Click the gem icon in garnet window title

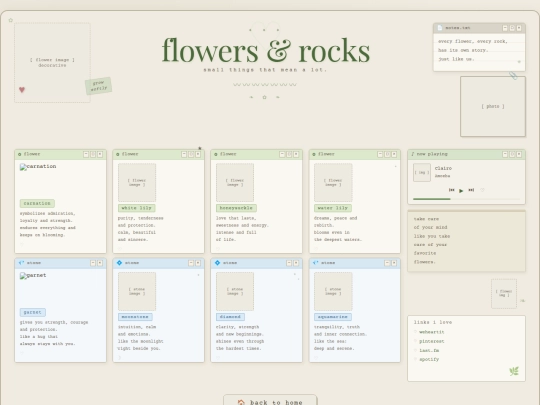(x=21, y=263)
